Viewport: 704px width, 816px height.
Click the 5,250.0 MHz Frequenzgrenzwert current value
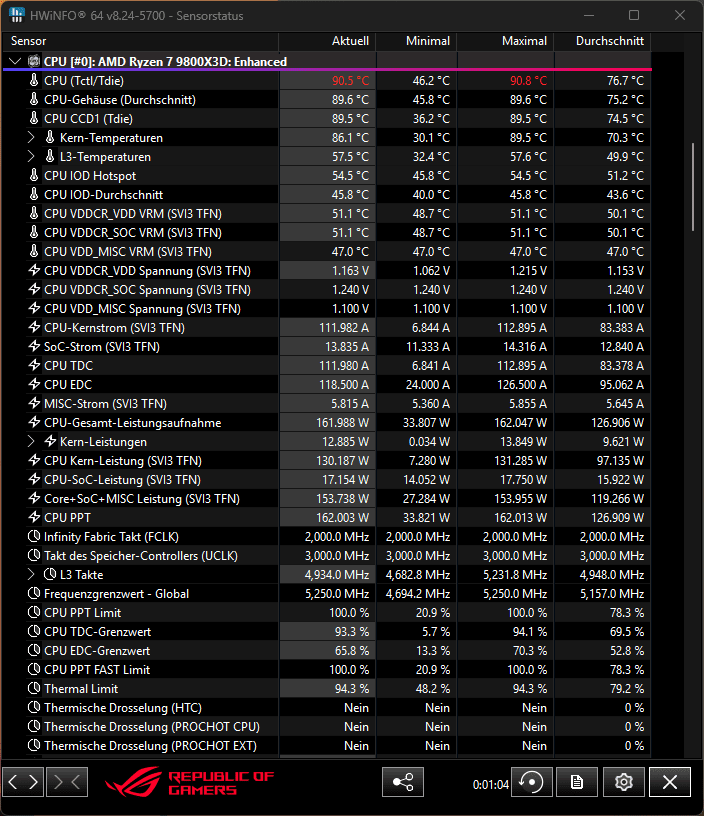pos(337,594)
